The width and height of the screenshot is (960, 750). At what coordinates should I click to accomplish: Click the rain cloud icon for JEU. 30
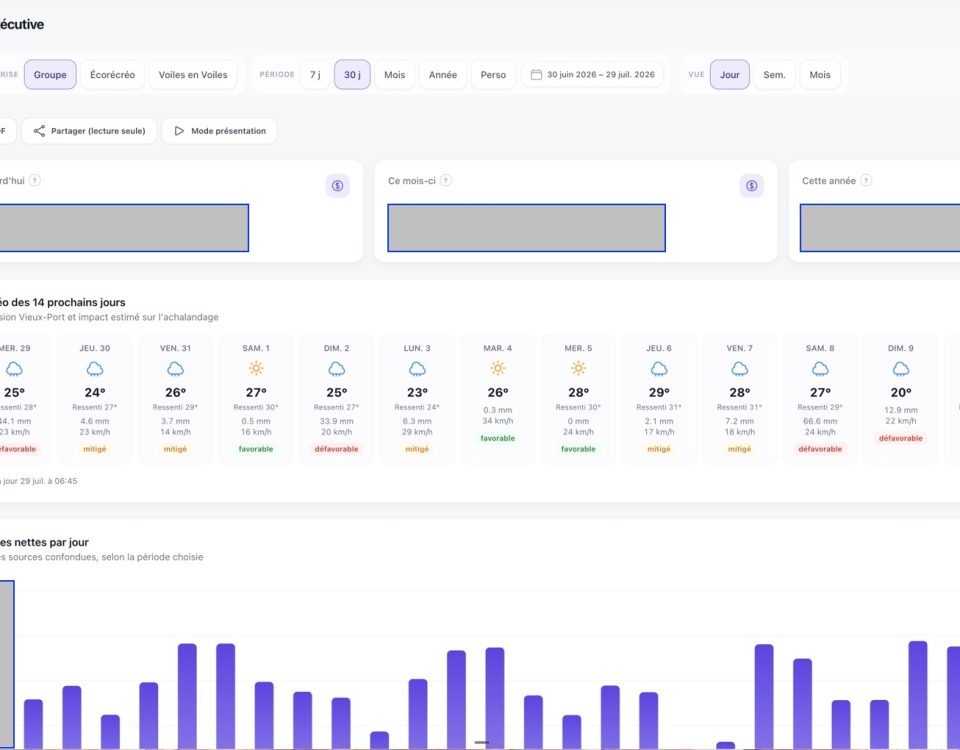point(95,369)
